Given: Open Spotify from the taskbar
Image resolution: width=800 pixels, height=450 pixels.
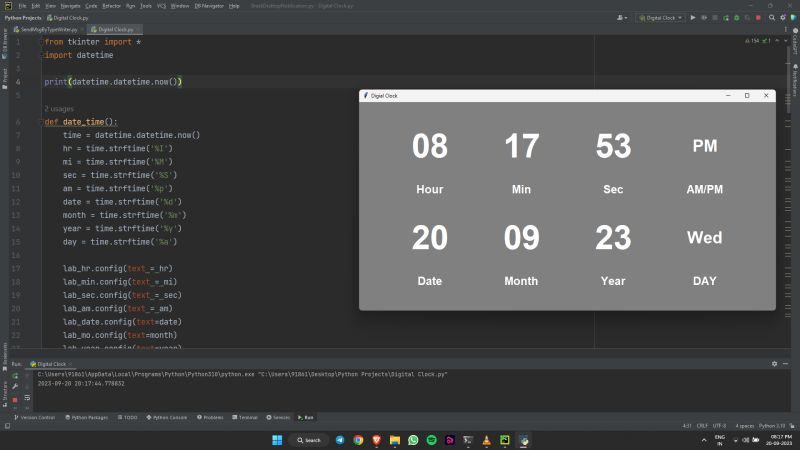Looking at the screenshot, I should pos(432,440).
